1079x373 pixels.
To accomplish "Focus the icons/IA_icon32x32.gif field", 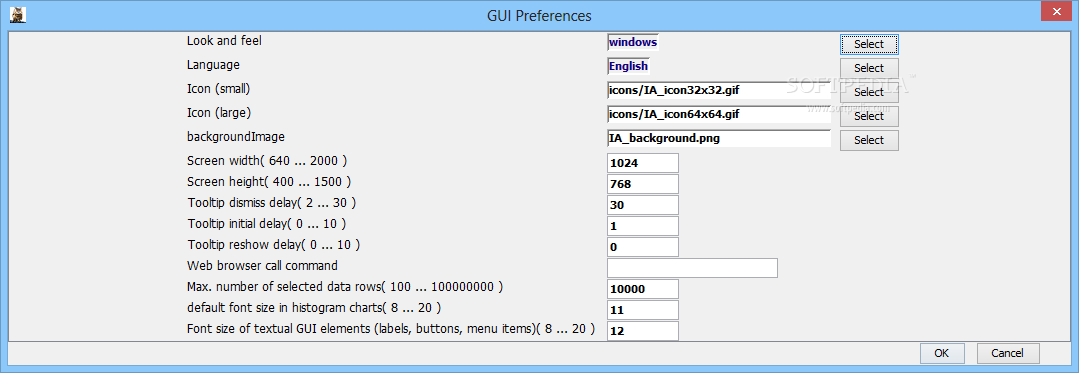I will point(719,90).
